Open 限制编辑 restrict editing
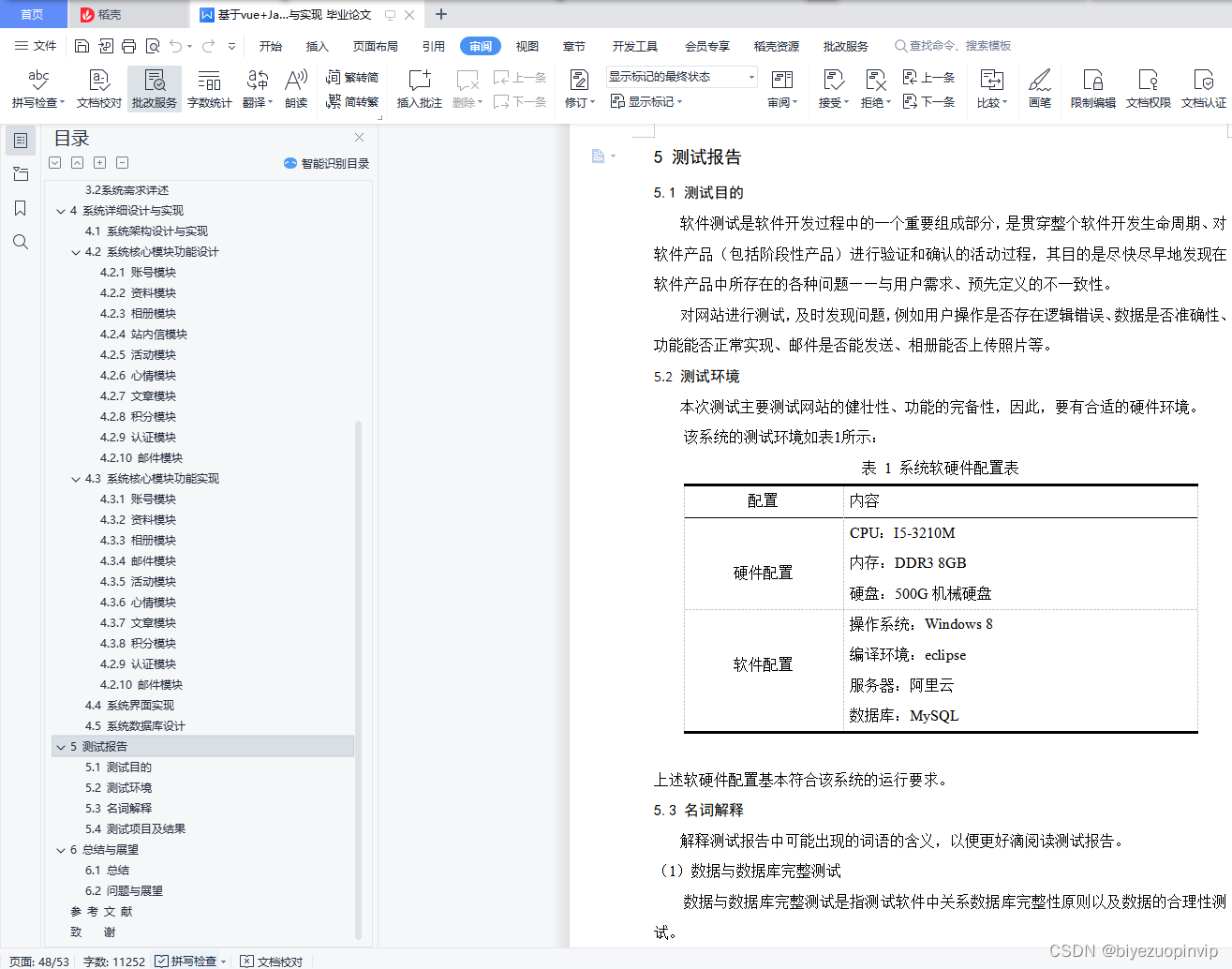The image size is (1232, 969). point(1092,89)
